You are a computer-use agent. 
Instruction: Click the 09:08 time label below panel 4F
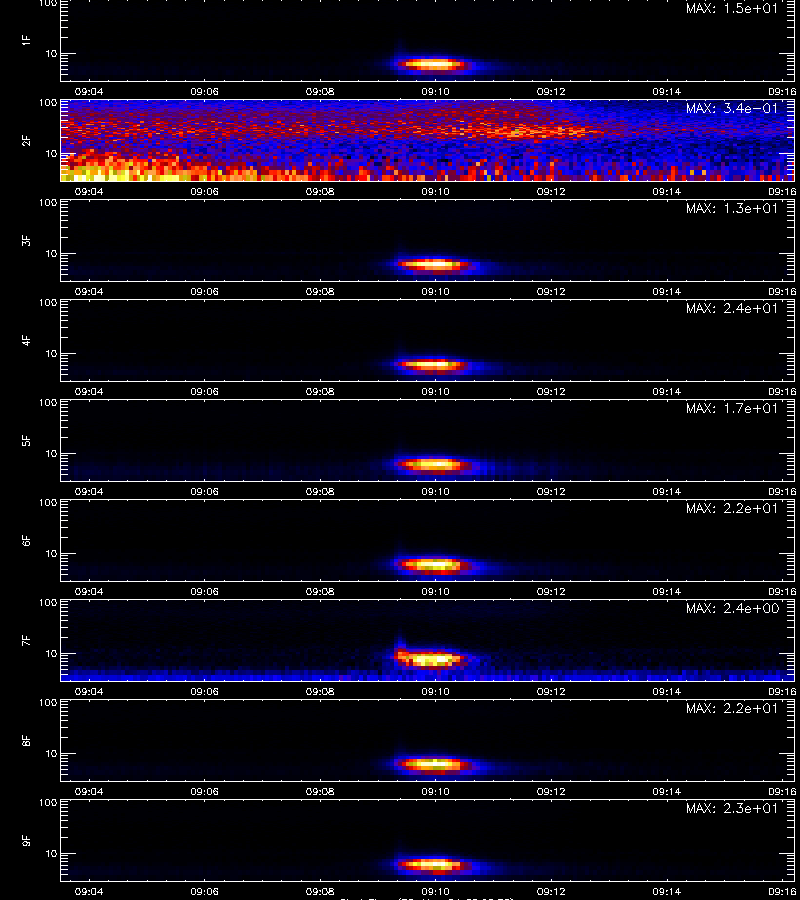click(320, 391)
